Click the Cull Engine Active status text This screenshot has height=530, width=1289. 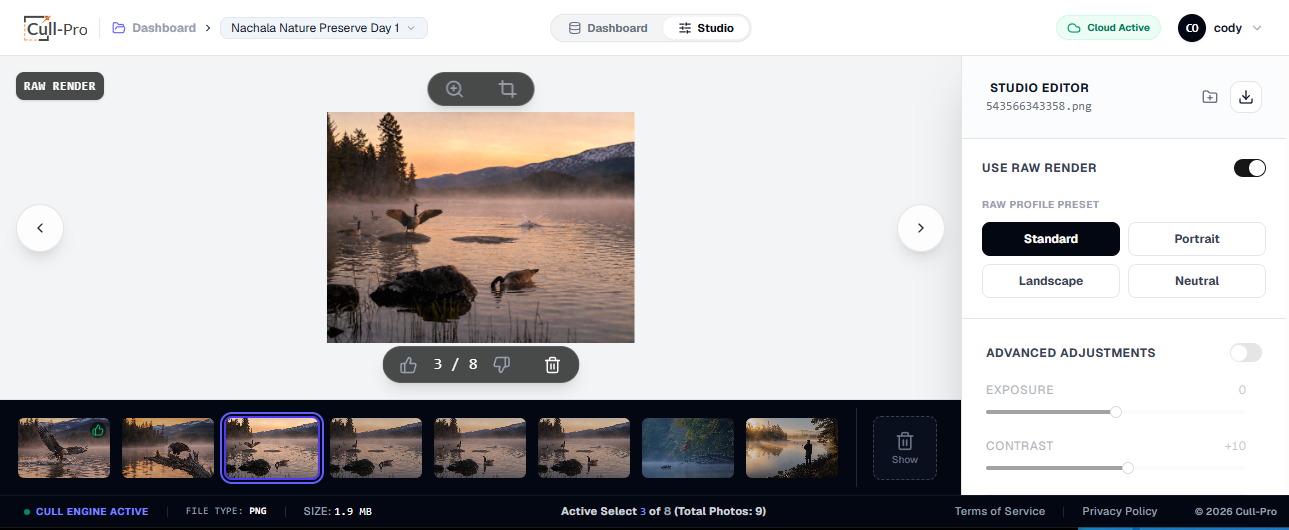coord(92,512)
